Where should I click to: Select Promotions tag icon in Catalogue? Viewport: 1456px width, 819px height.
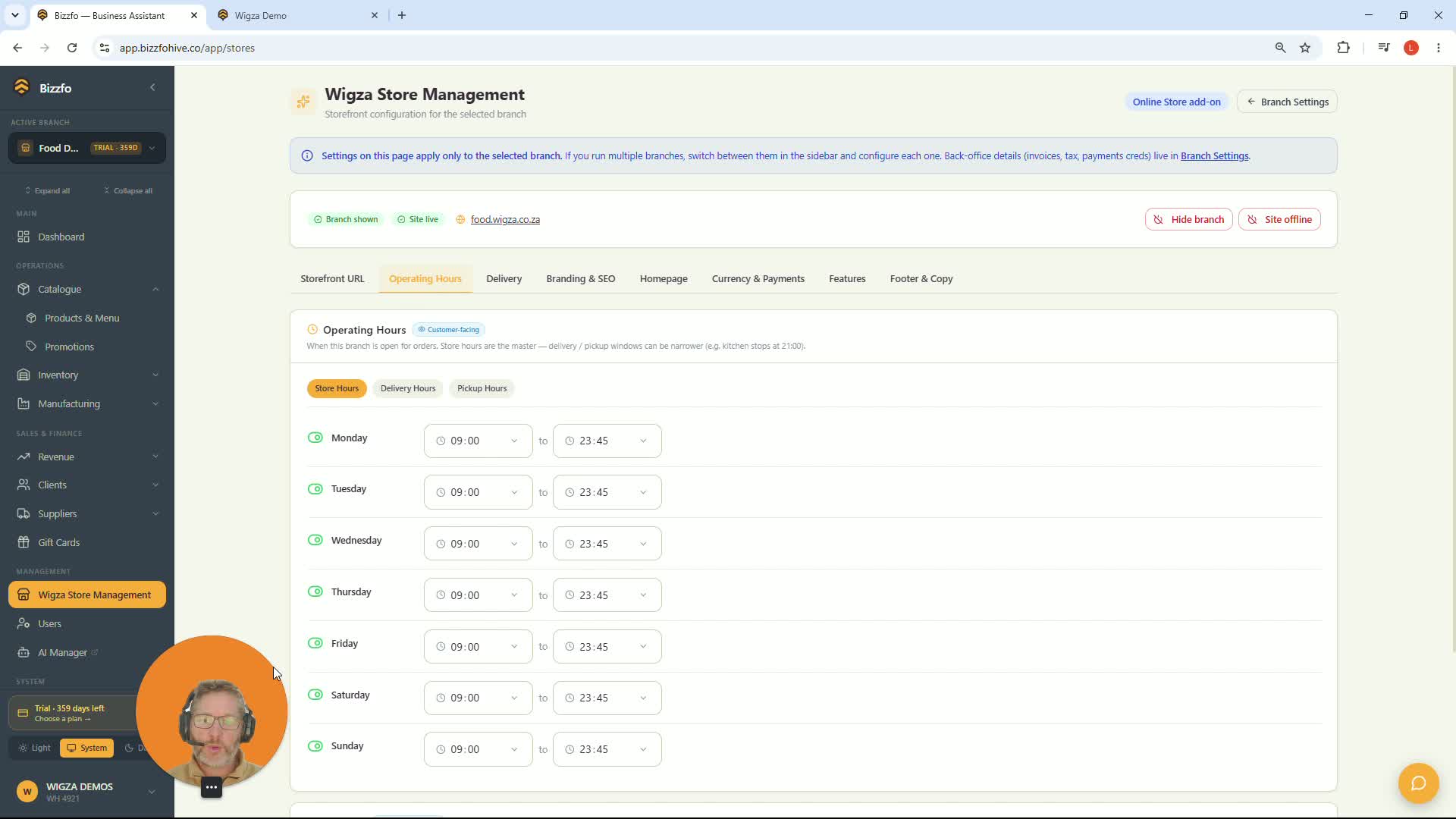(31, 347)
